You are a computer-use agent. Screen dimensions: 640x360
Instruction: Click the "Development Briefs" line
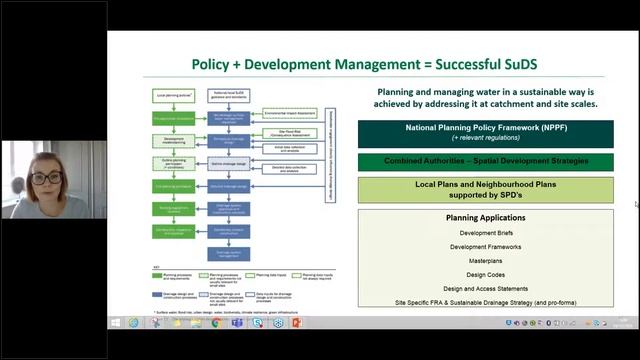486,233
